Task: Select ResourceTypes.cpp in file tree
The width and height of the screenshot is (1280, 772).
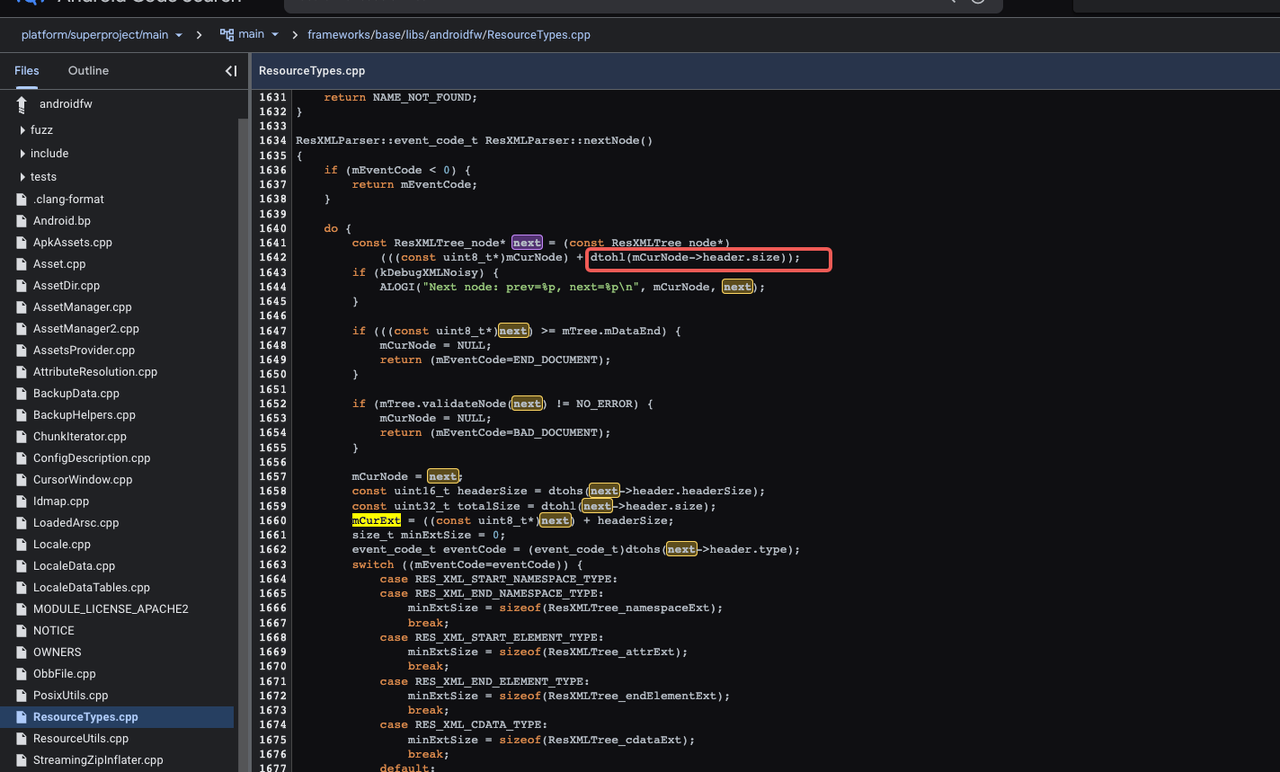Action: click(x=85, y=717)
